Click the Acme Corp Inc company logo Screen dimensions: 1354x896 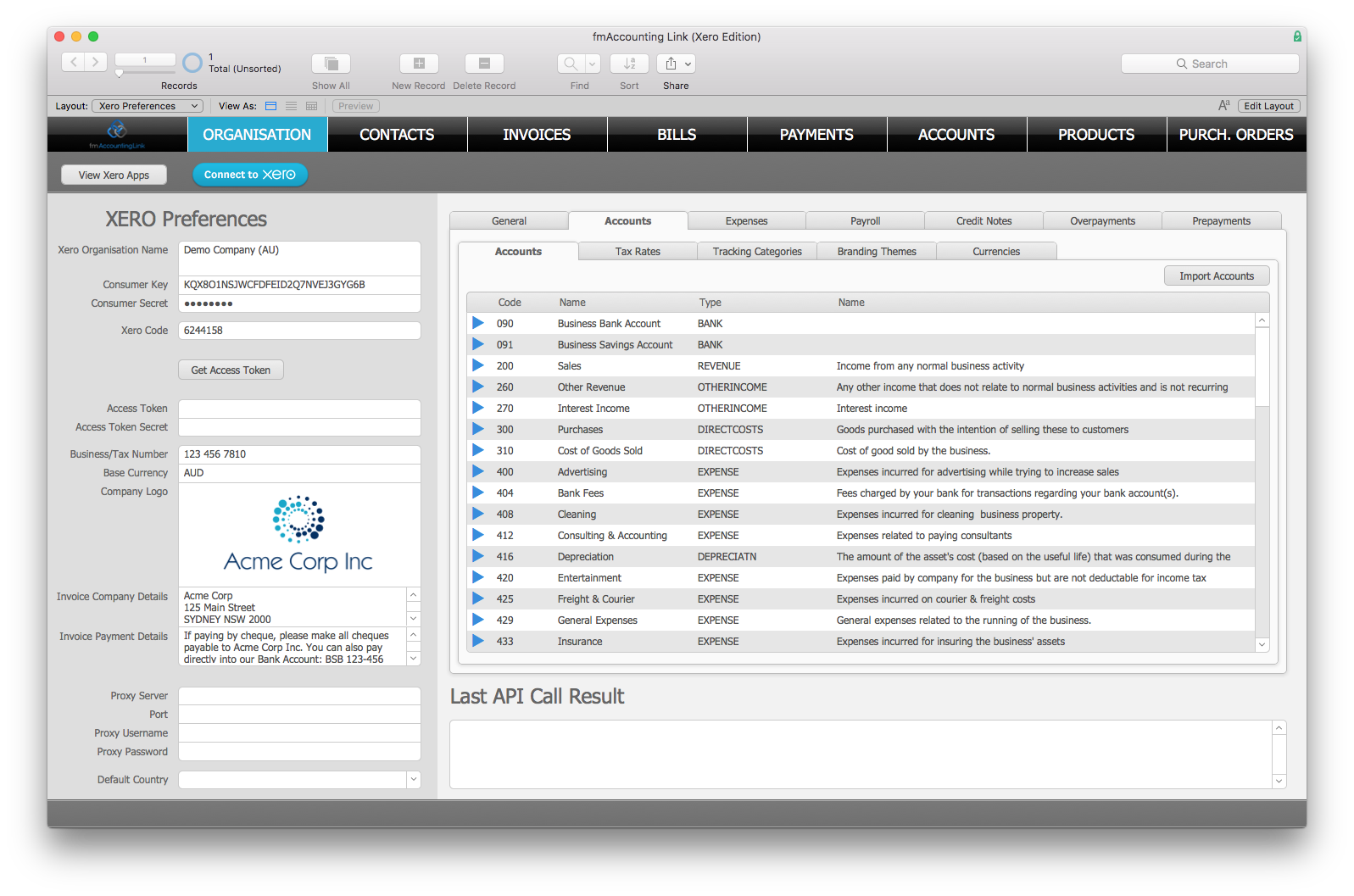[x=298, y=535]
